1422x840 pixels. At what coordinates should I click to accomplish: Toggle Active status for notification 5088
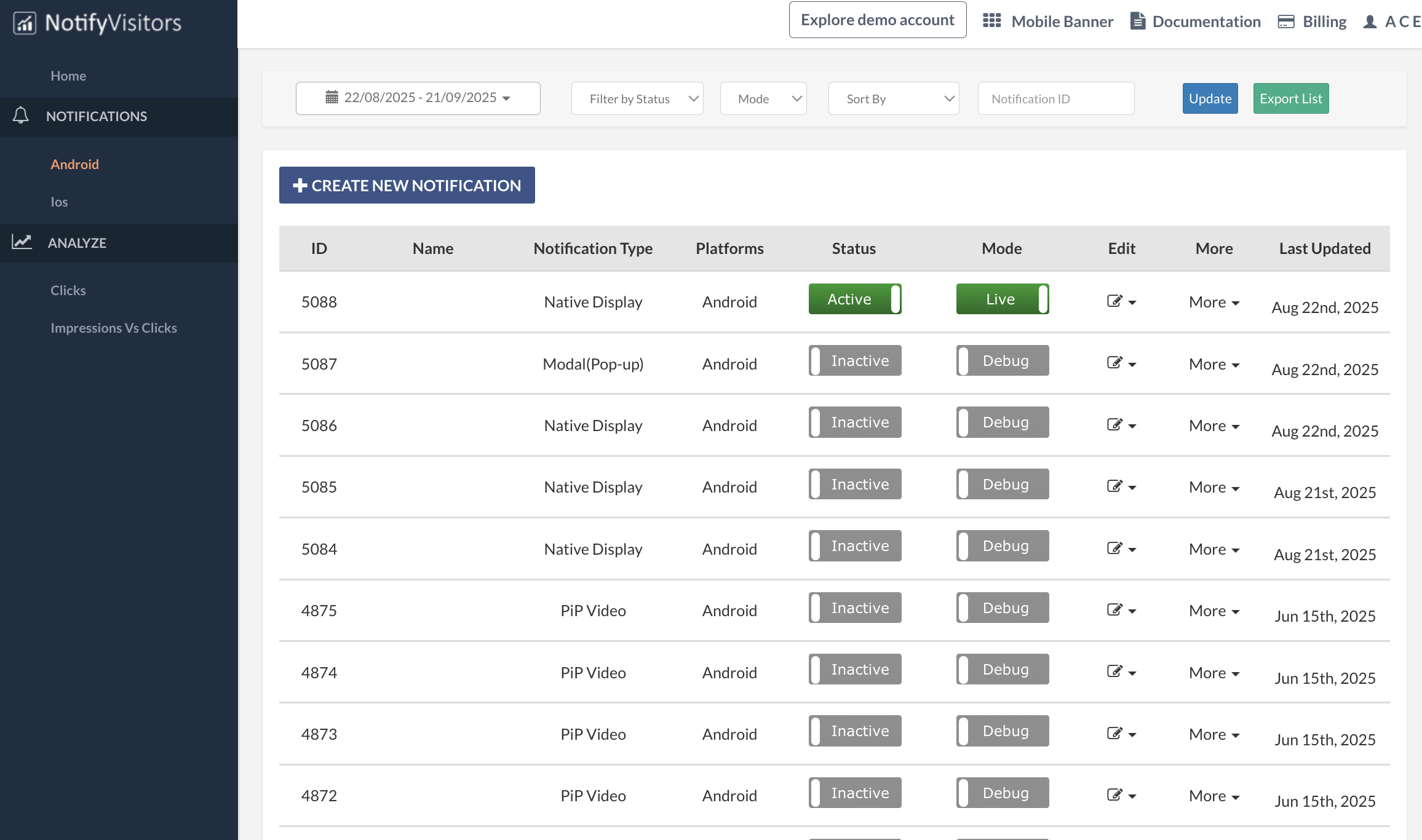pyautogui.click(x=855, y=299)
